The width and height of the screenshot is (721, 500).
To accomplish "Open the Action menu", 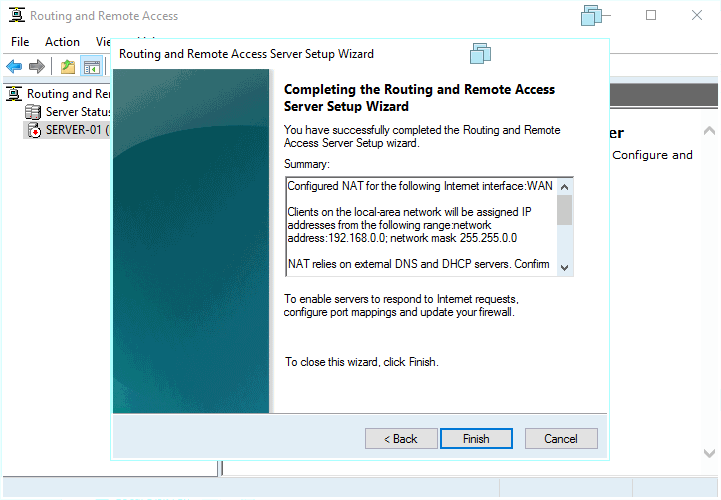I will coord(62,42).
